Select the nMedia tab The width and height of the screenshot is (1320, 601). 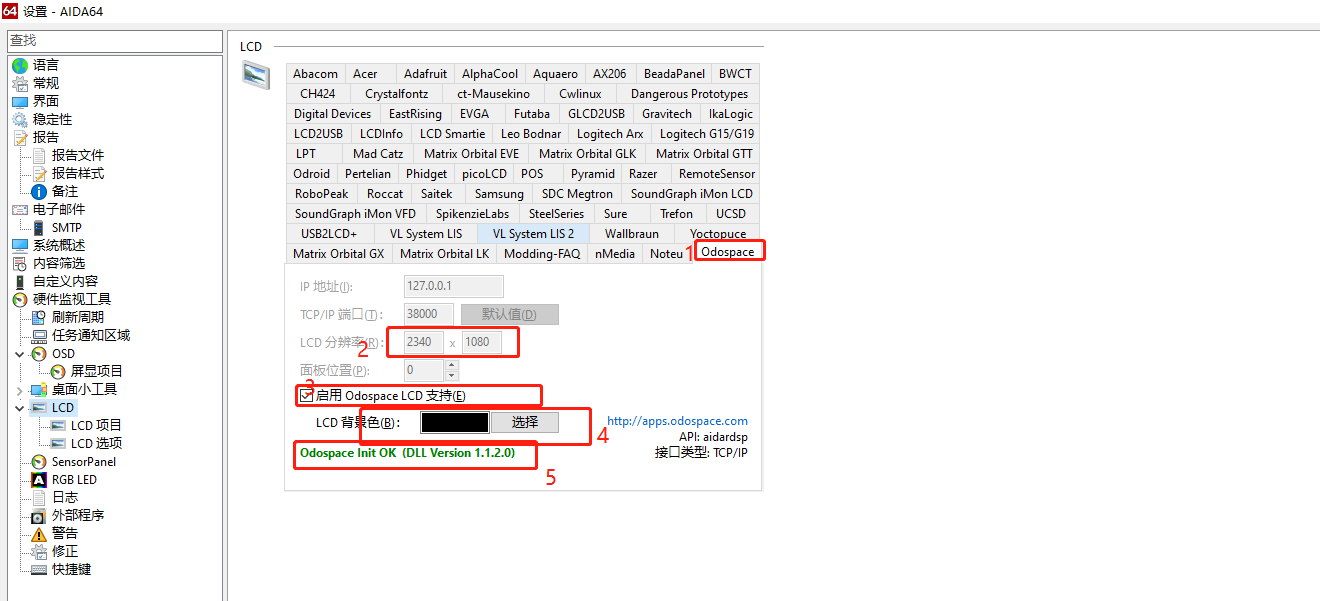615,253
